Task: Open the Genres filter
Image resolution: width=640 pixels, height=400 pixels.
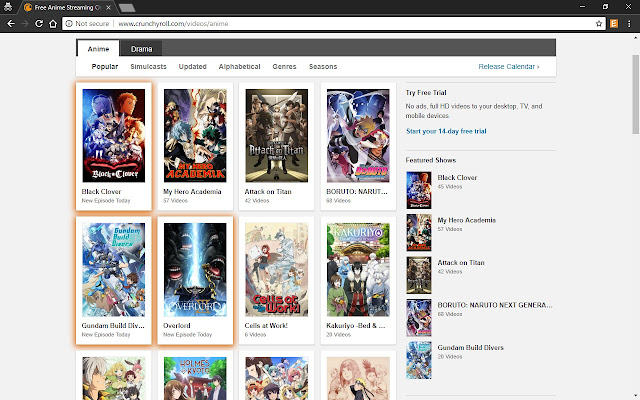Action: click(x=284, y=67)
